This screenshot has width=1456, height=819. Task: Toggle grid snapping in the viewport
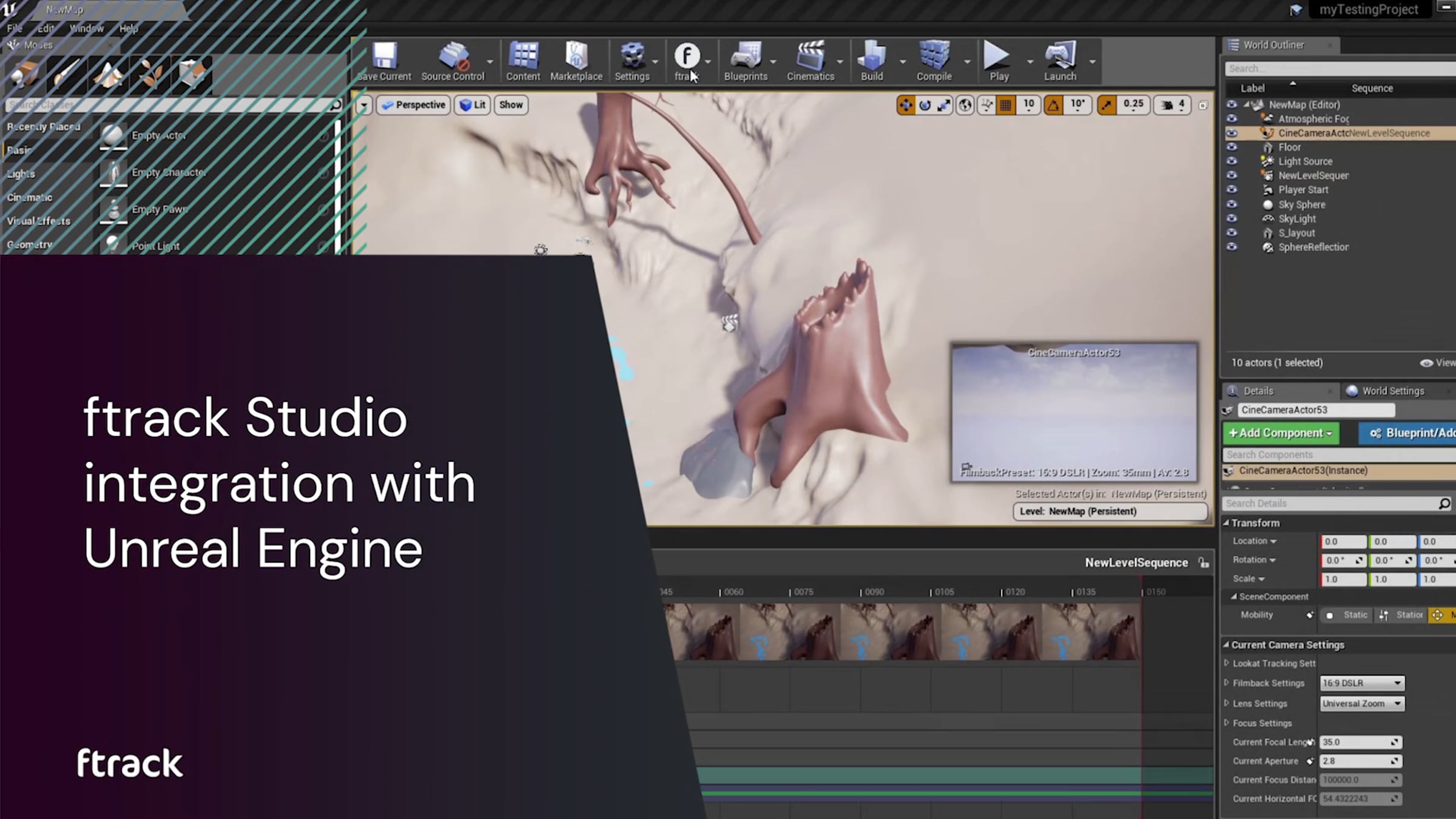[1005, 105]
